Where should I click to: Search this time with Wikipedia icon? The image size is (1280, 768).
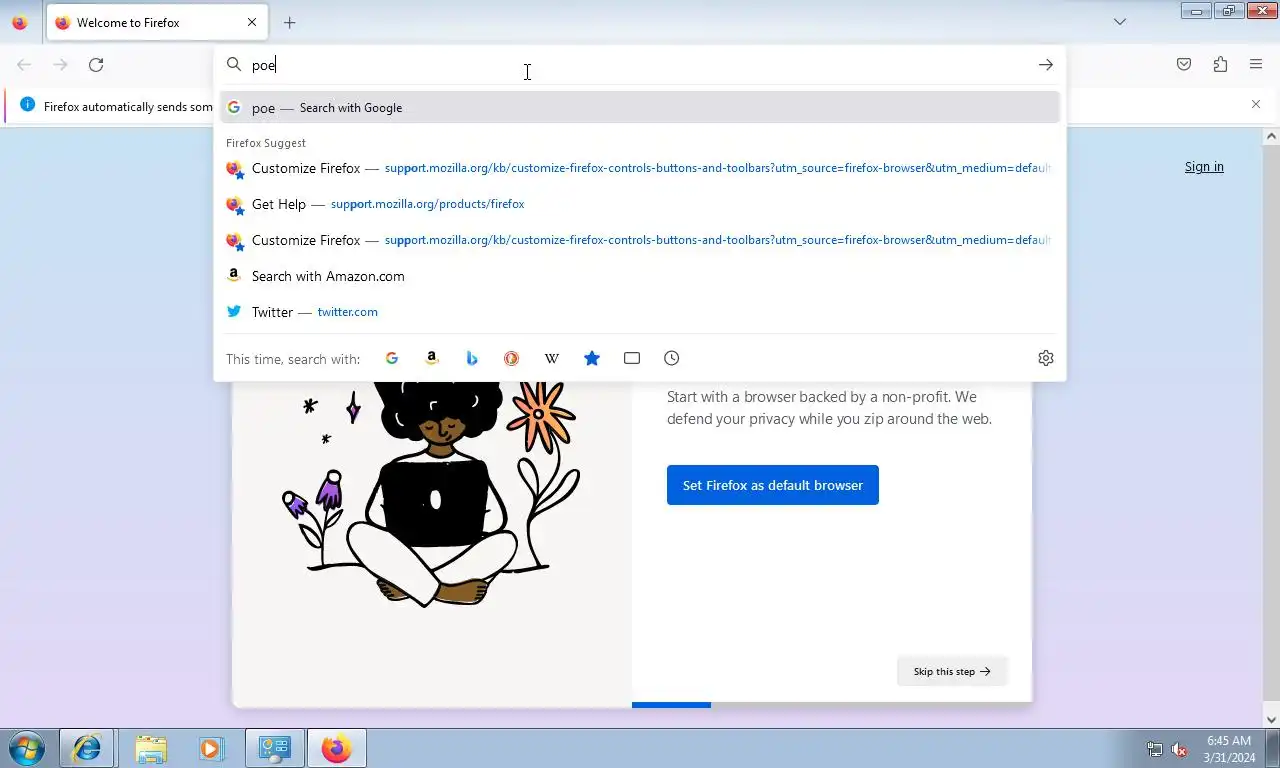tap(552, 358)
